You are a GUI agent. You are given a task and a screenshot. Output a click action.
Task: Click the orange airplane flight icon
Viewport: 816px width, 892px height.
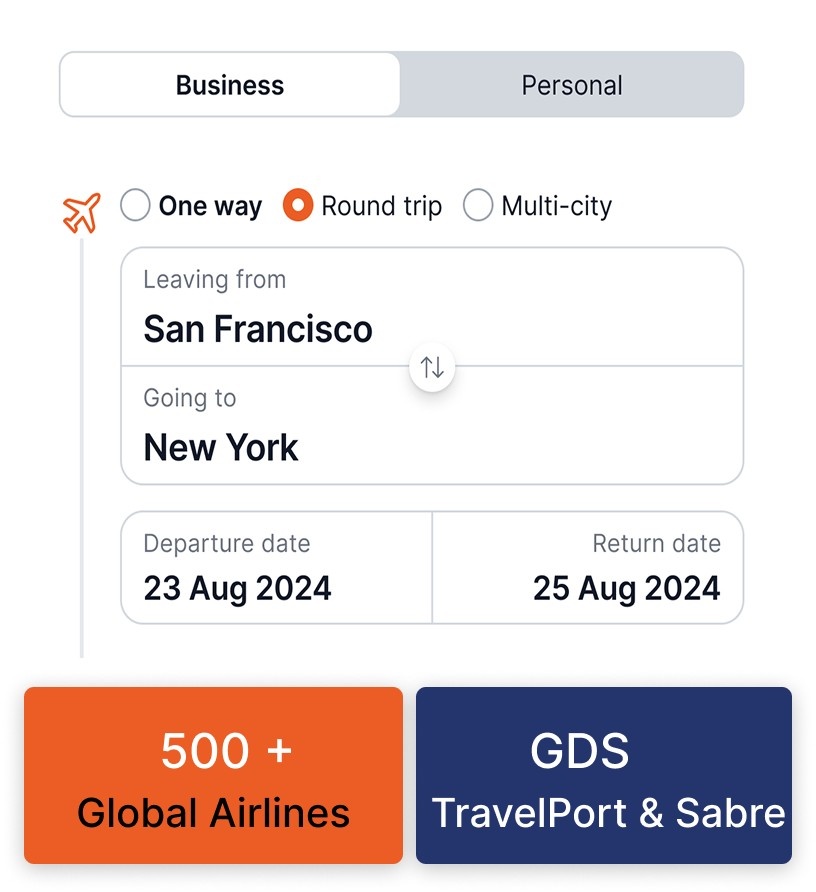click(82, 213)
